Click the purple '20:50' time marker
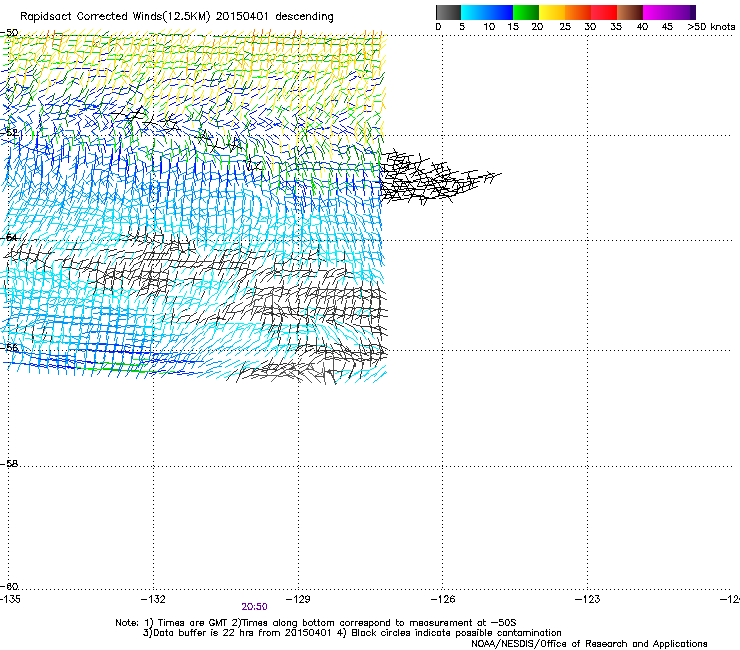The image size is (740, 650). (254, 607)
